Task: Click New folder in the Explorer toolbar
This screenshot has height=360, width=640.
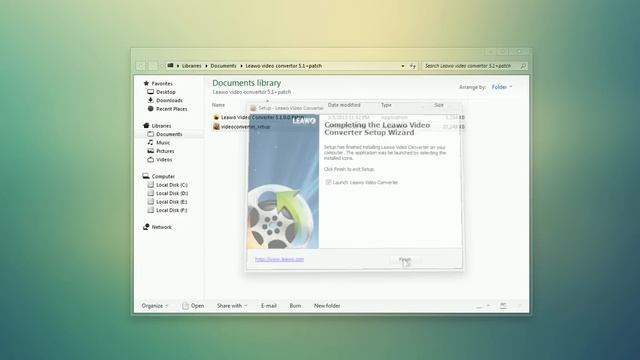Action: click(327, 306)
